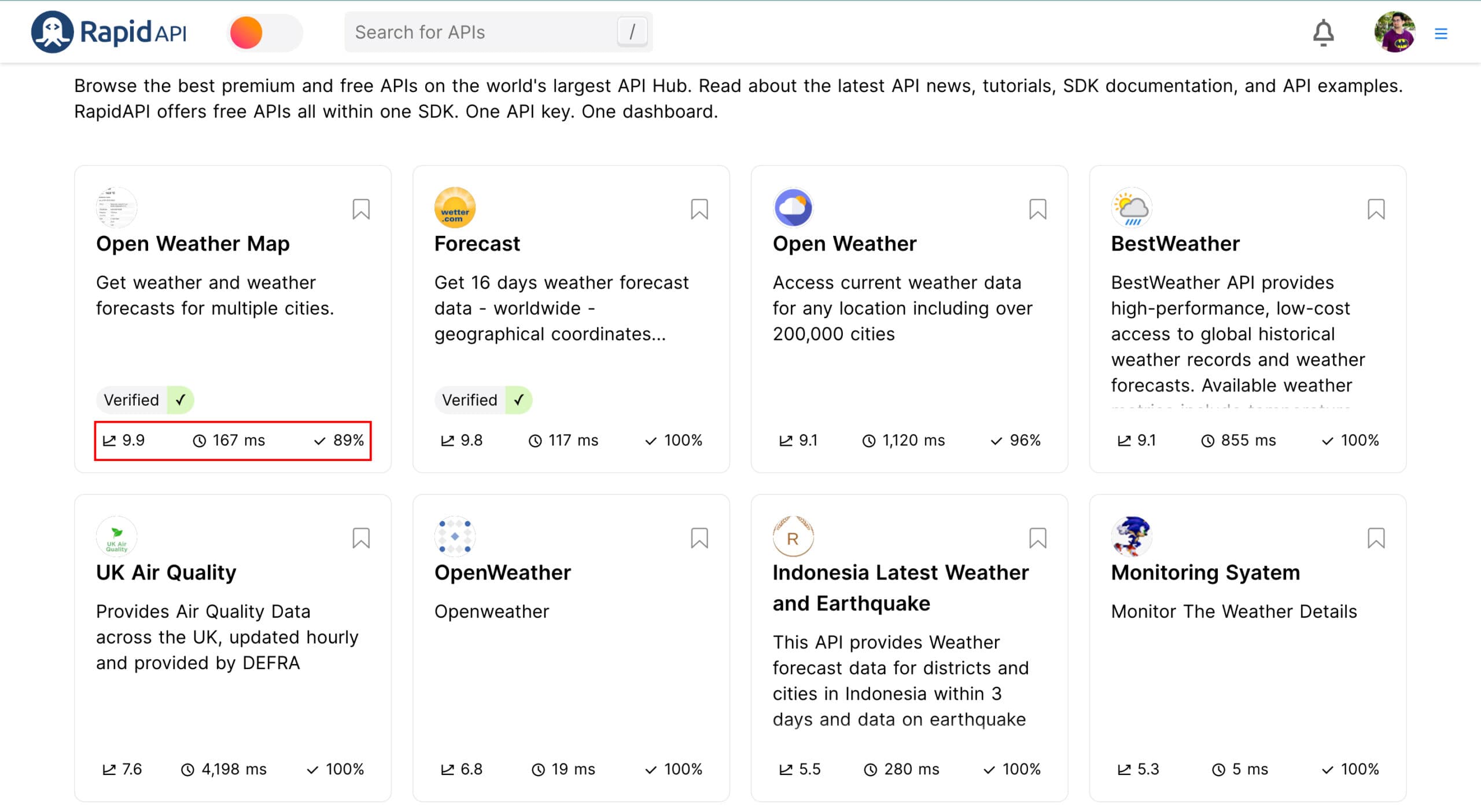Click the 7.6 popularity score
Screen dimensions: 1481x812
pyautogui.click(x=122, y=769)
